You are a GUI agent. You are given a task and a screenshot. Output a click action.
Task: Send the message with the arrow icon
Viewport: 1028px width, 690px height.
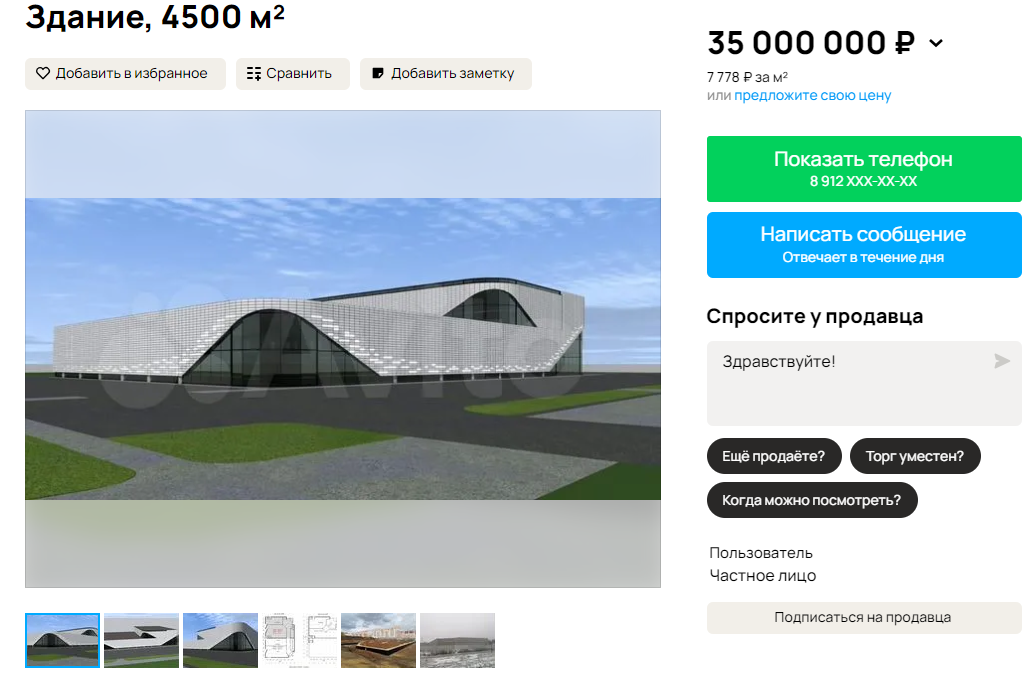(1001, 361)
